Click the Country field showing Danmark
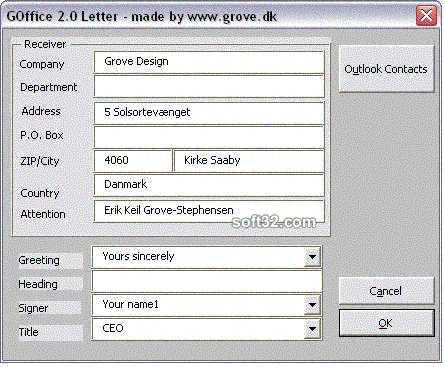The image size is (445, 367). pyautogui.click(x=209, y=185)
